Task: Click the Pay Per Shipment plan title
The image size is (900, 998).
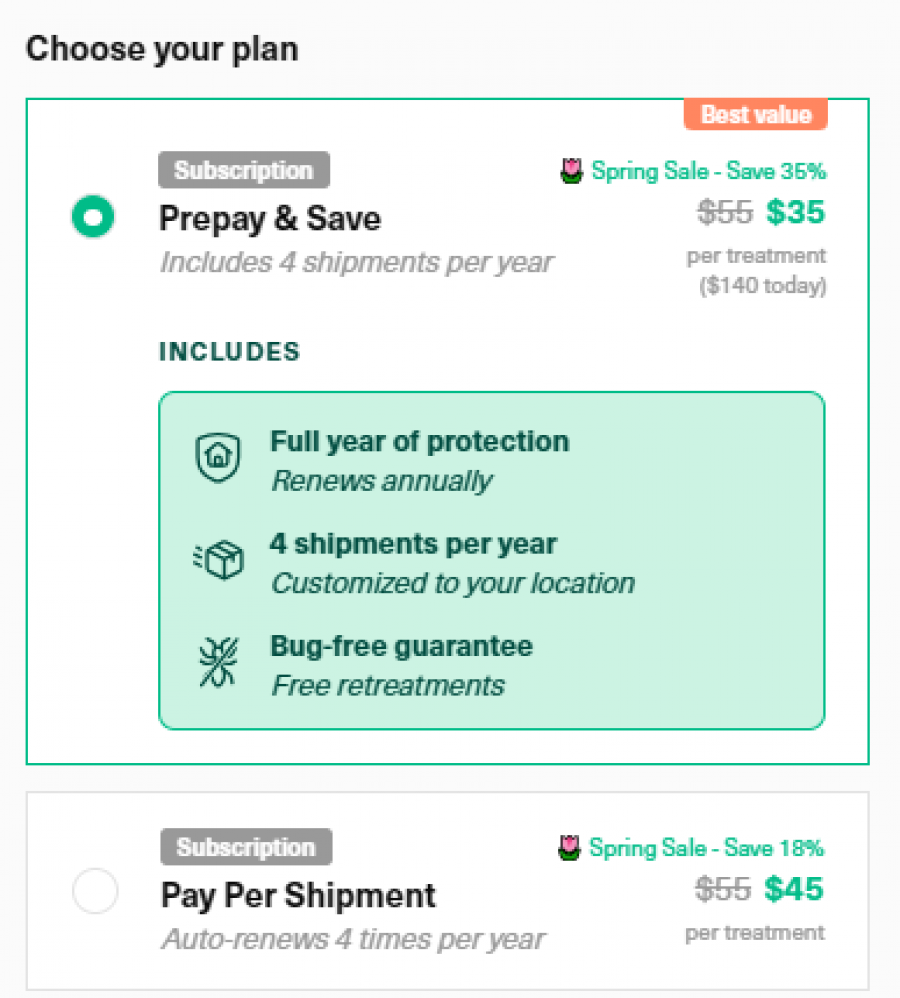Action: tap(298, 895)
